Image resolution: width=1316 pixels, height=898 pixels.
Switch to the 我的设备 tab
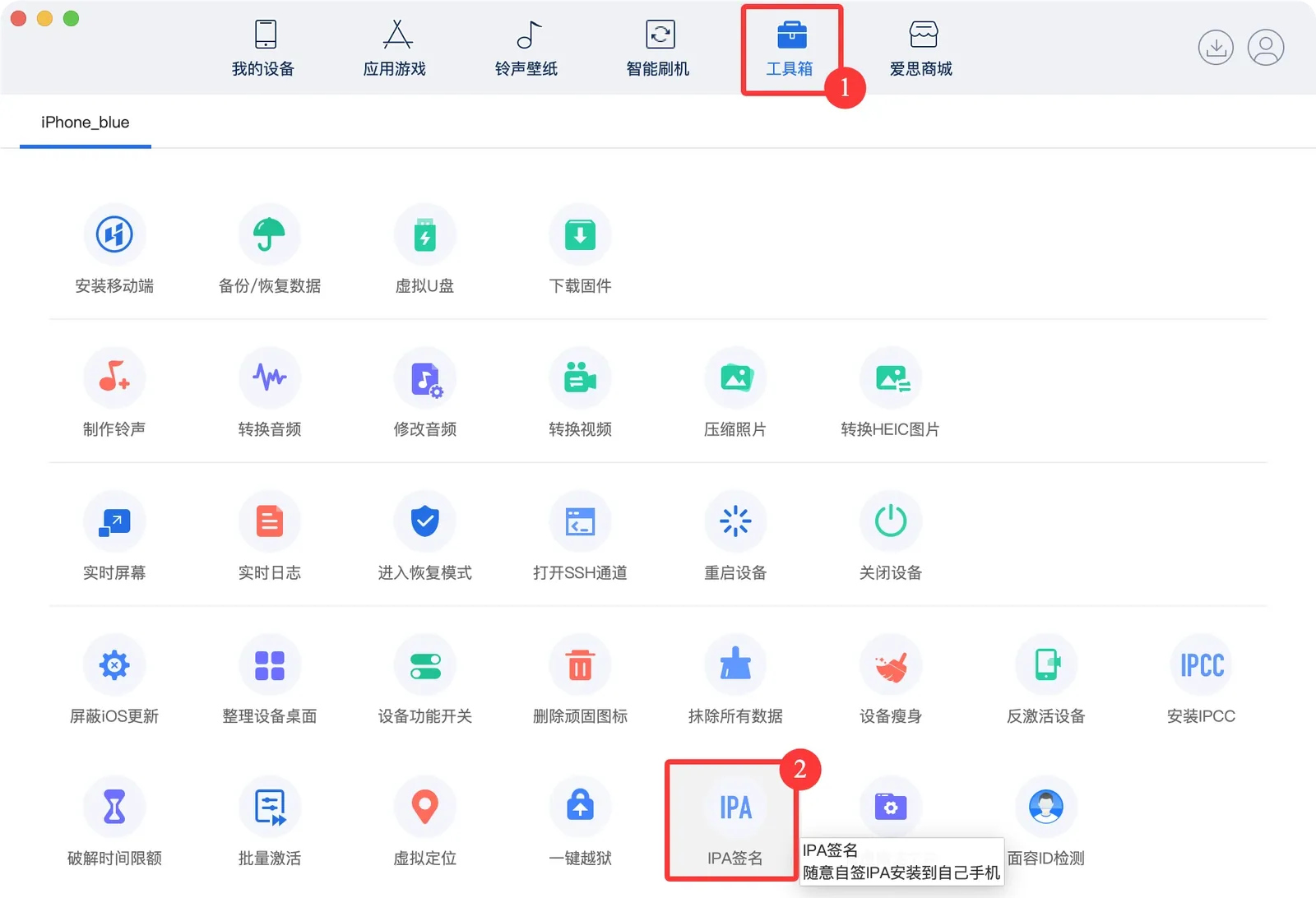click(263, 48)
